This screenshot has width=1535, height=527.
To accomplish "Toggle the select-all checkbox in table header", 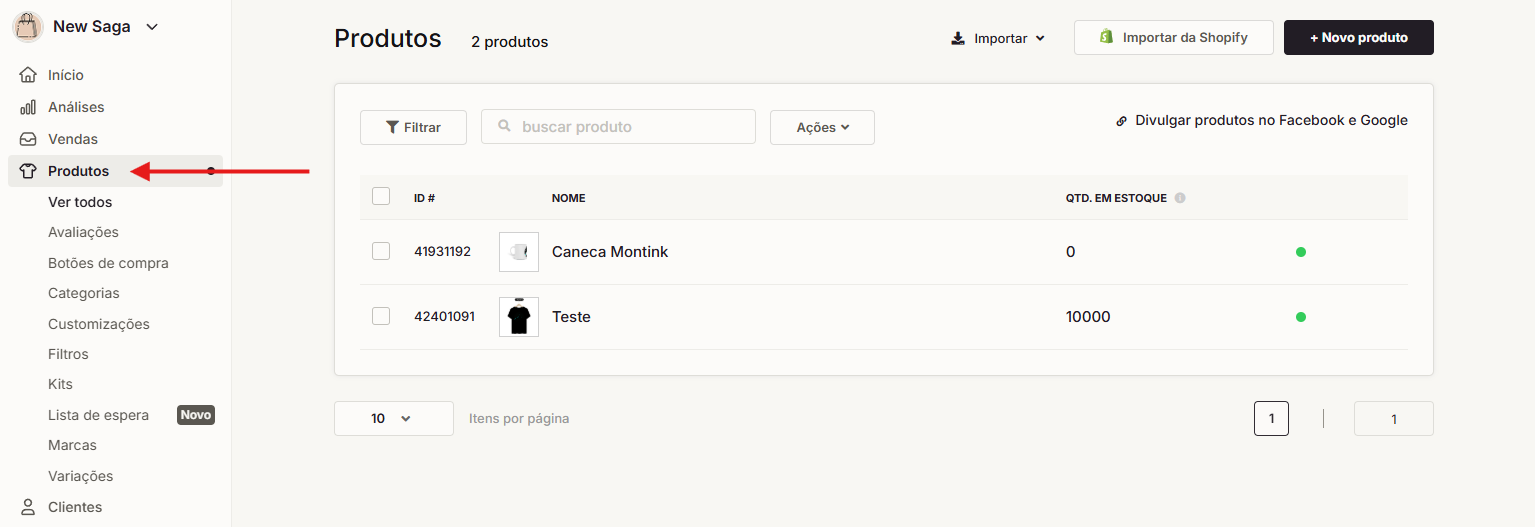I will pos(381,197).
